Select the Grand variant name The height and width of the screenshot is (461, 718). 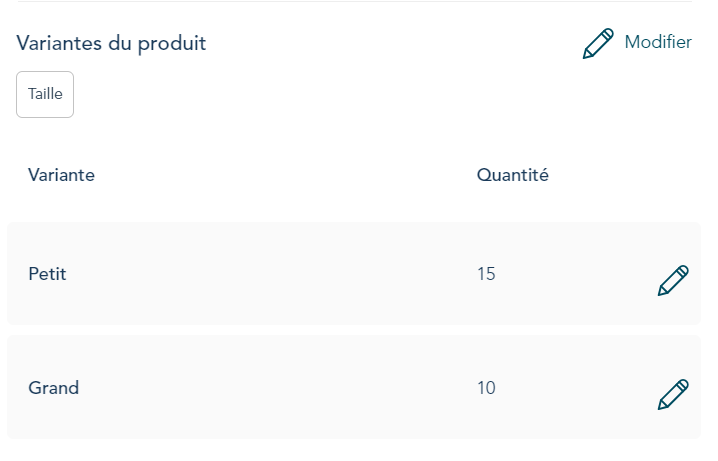click(53, 388)
